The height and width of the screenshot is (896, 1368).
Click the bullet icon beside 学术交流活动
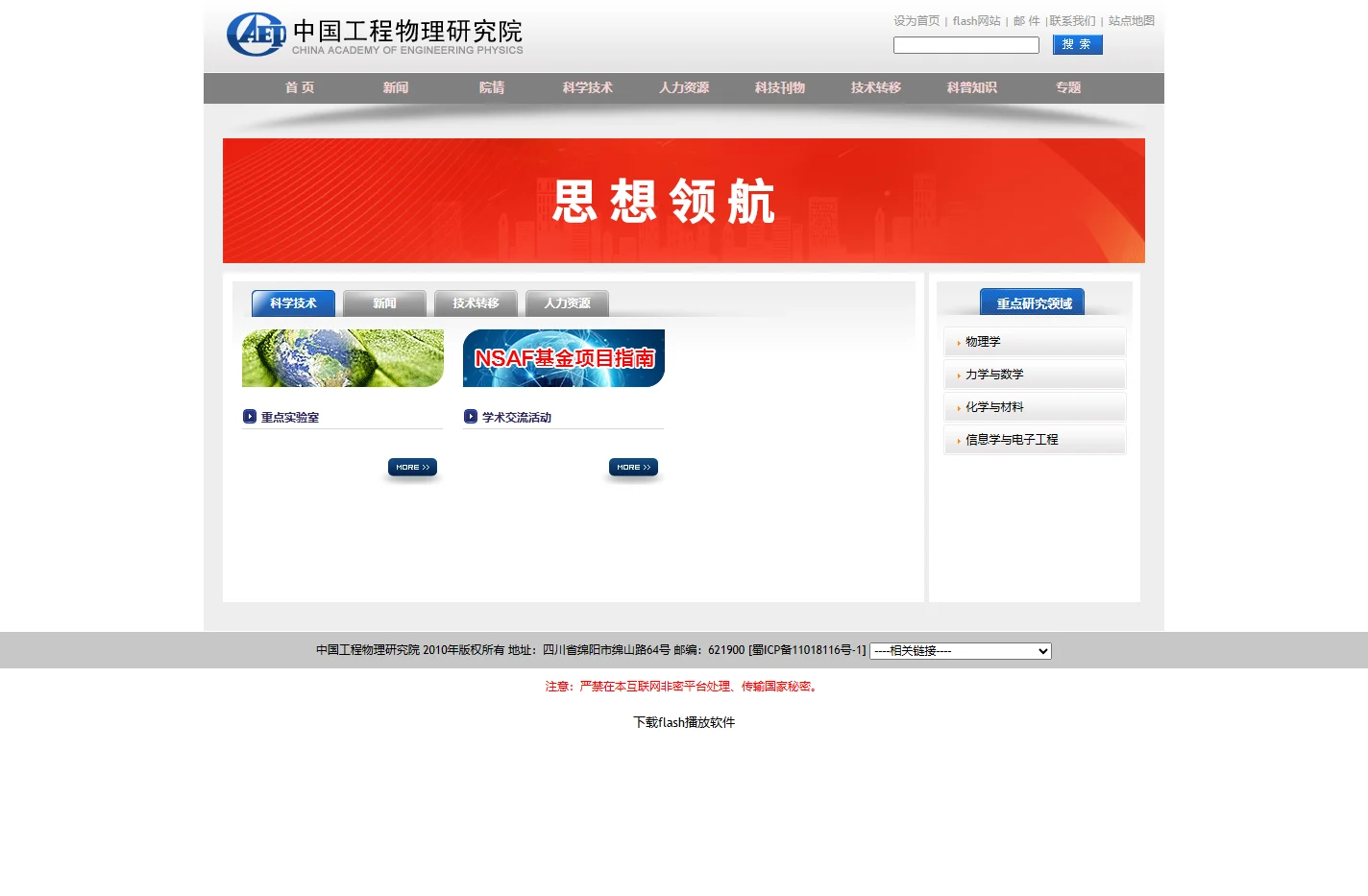pos(471,416)
